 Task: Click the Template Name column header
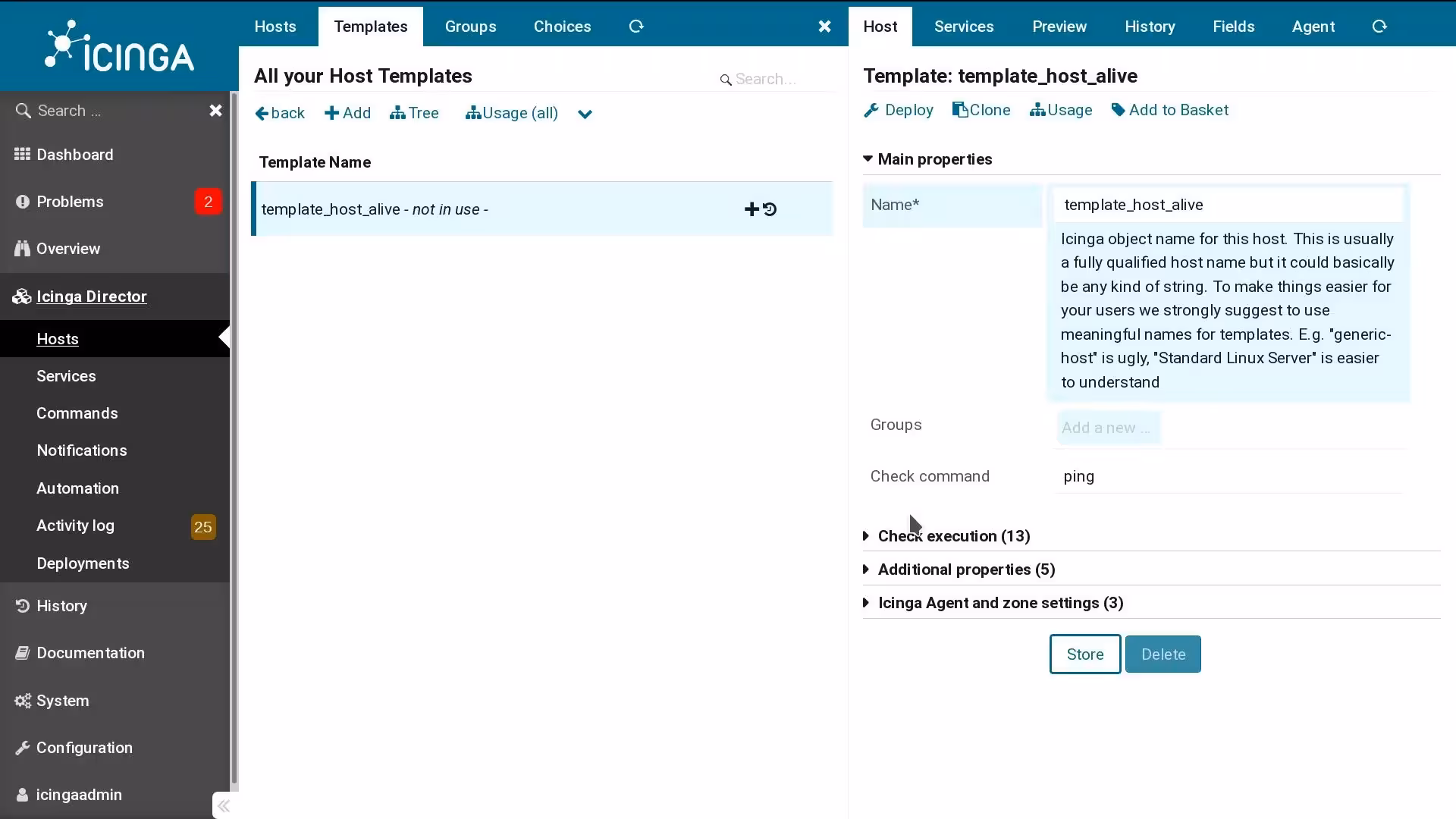coord(315,162)
